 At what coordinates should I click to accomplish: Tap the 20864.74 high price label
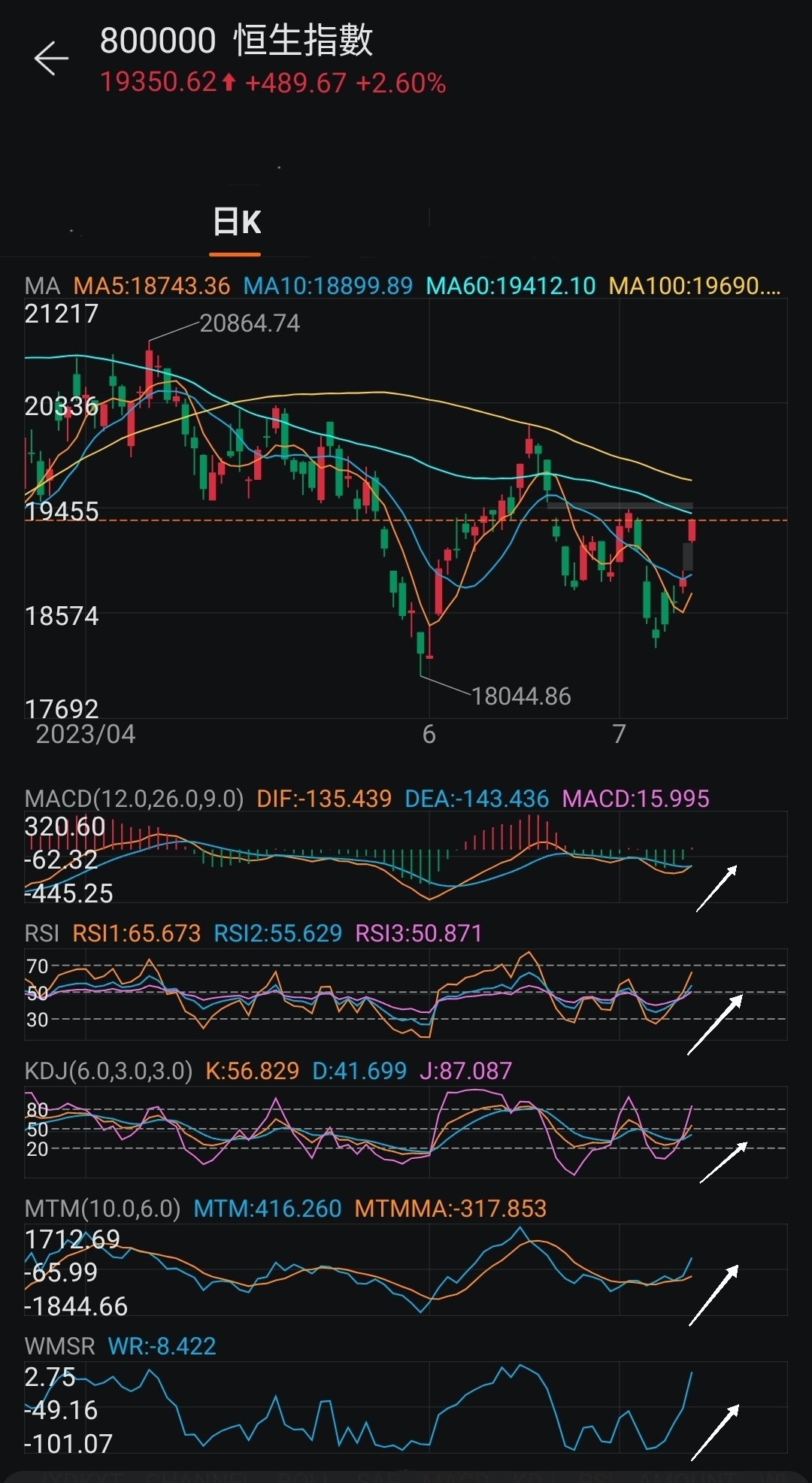click(x=250, y=323)
